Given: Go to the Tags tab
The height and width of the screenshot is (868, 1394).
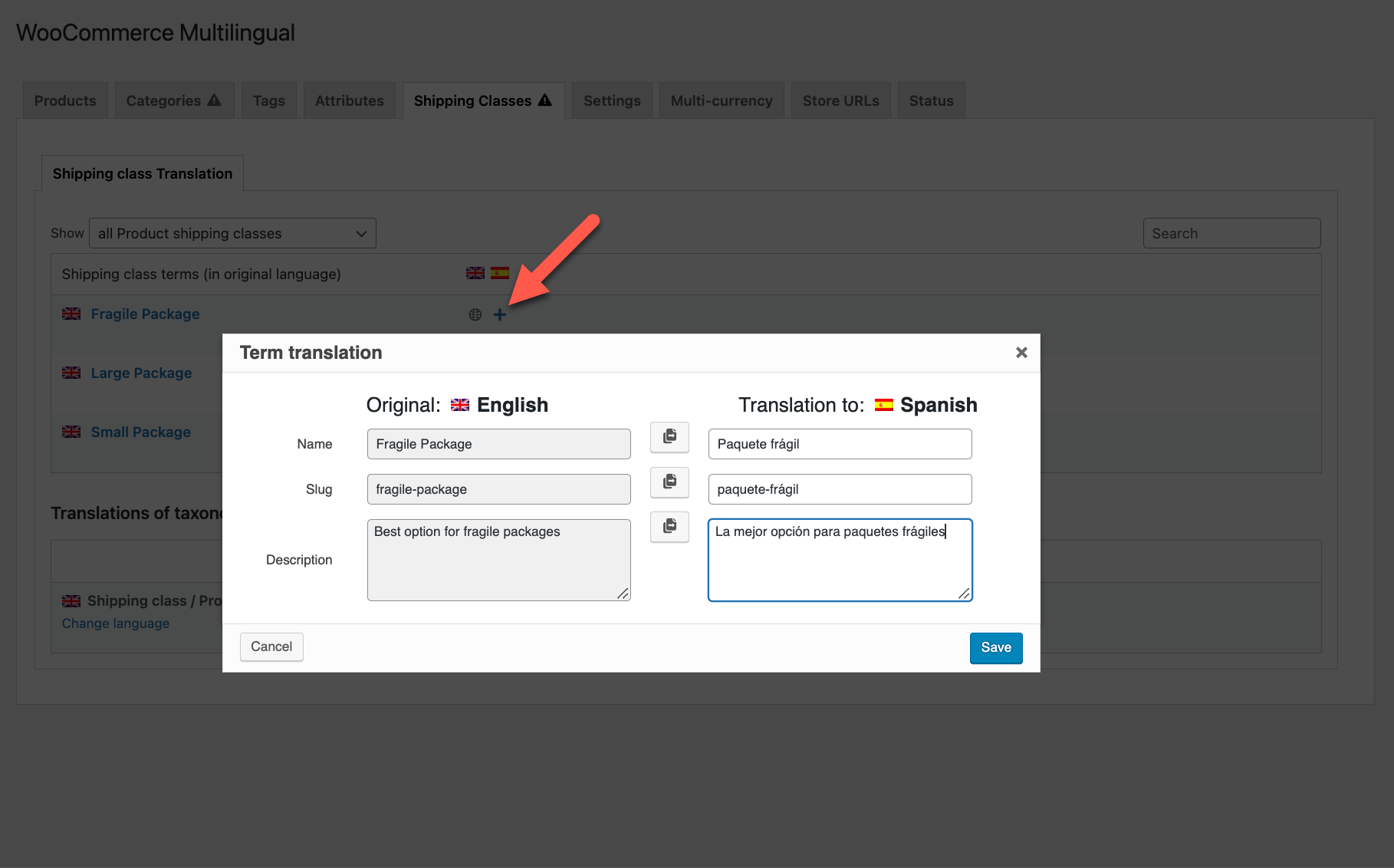Looking at the screenshot, I should [x=269, y=100].
